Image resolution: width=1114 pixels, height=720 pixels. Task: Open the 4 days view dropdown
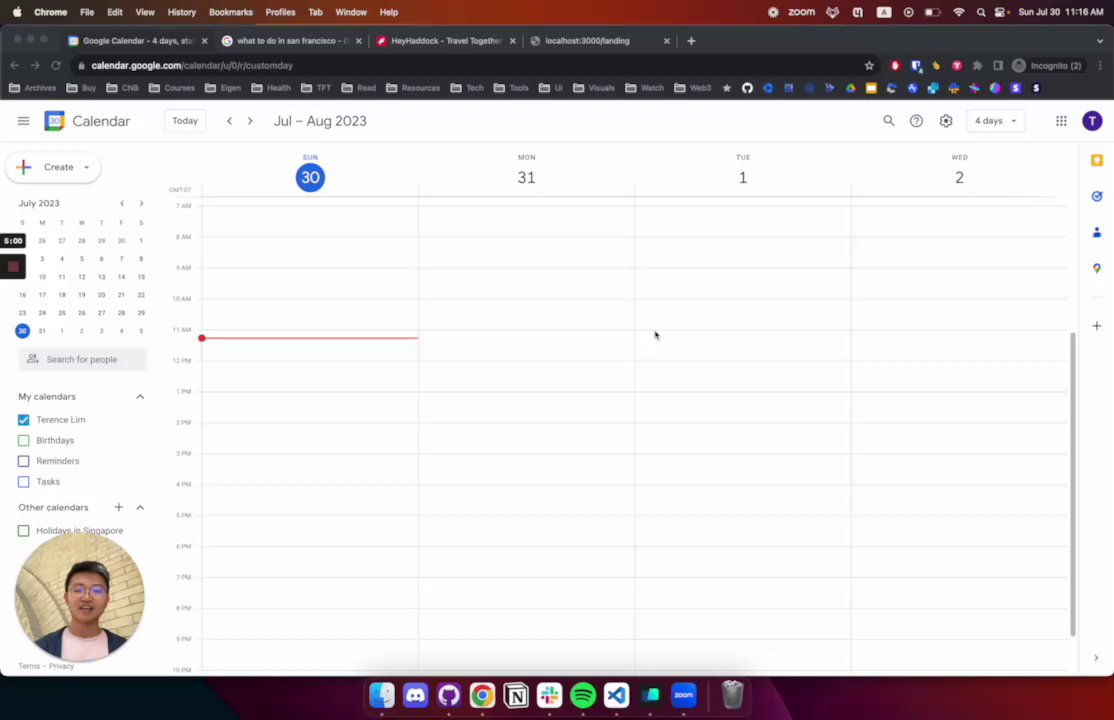[995, 121]
